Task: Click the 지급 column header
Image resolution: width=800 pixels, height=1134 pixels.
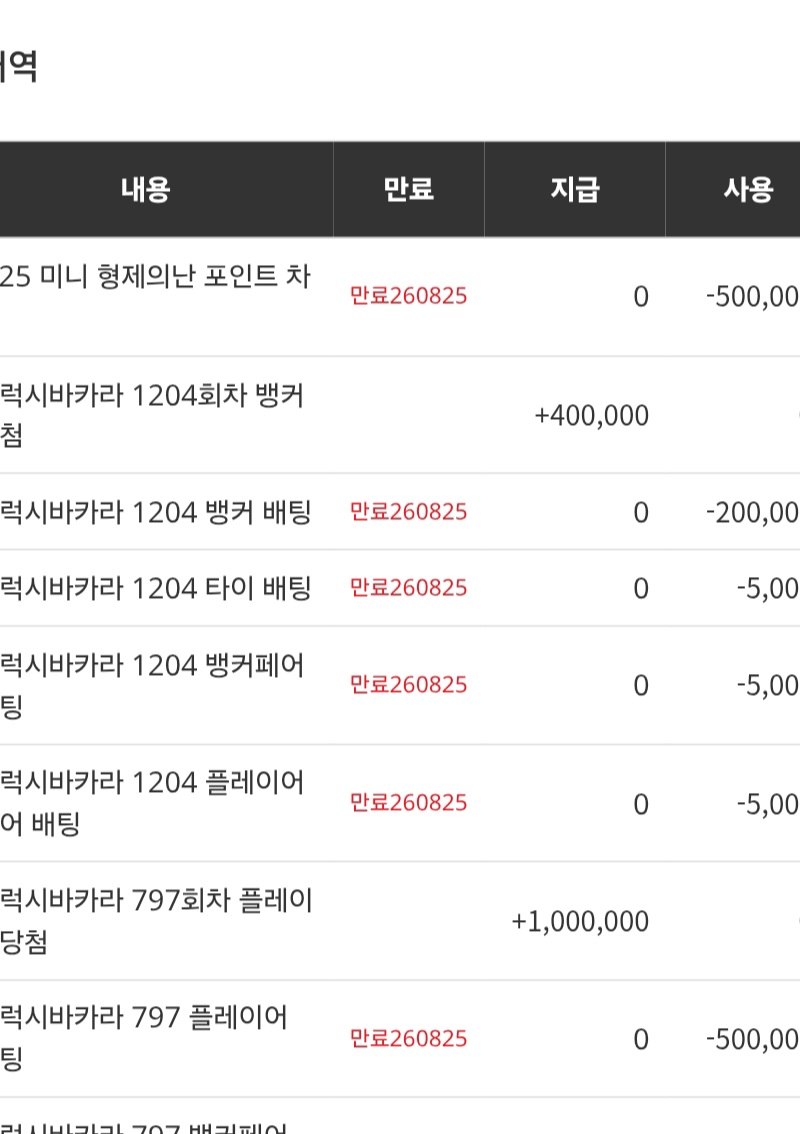Action: point(575,189)
